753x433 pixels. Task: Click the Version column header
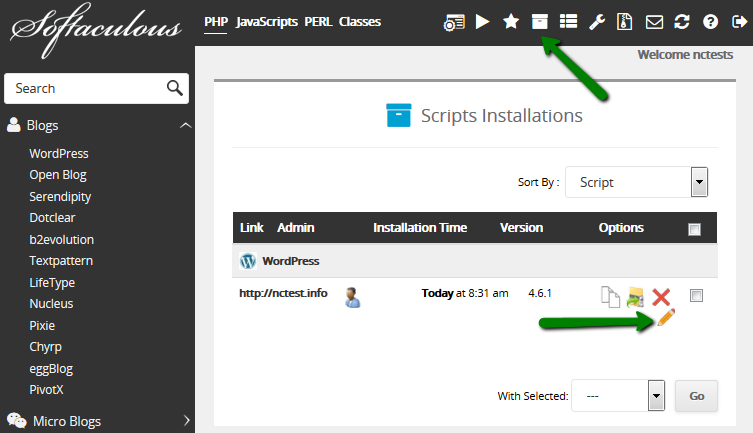pos(522,228)
